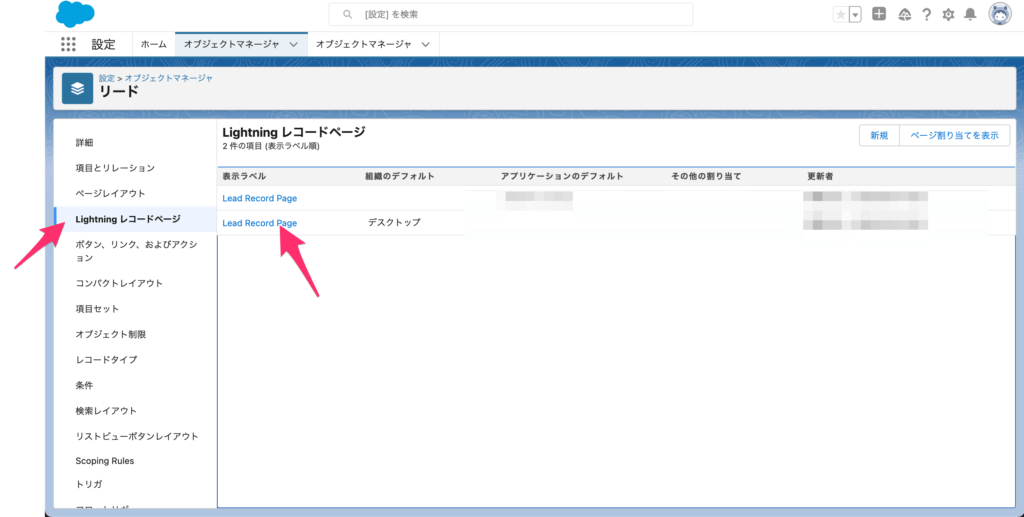Select レコードタイプ in the sidebar
The image size is (1024, 517).
click(x=106, y=359)
